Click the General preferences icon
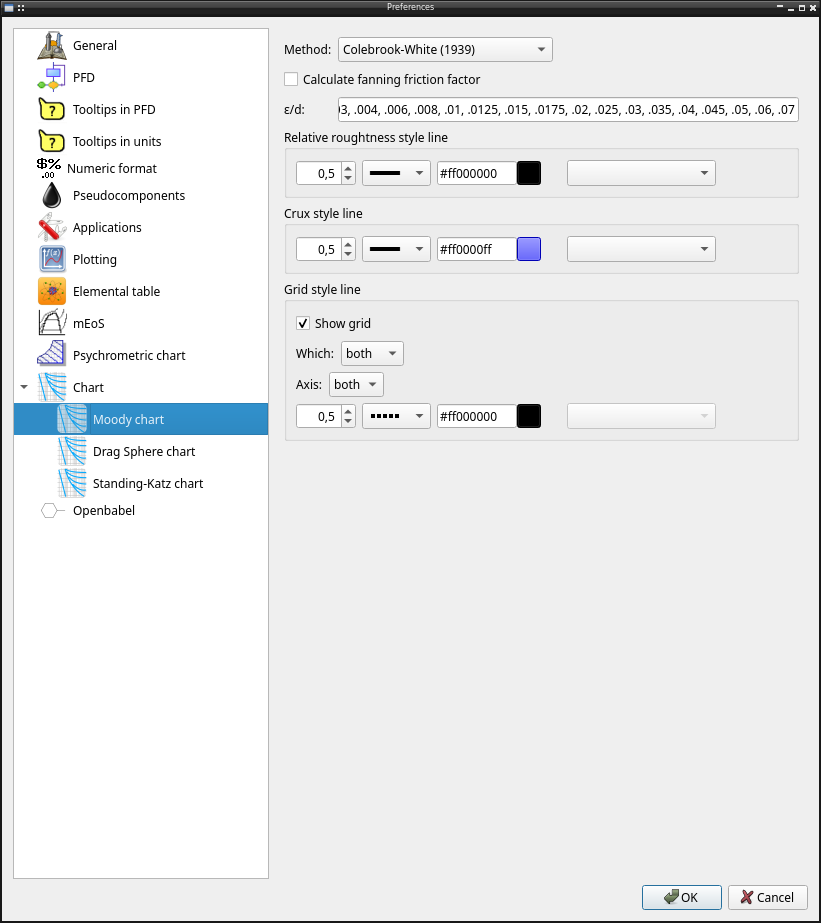The image size is (821, 923). pos(52,45)
